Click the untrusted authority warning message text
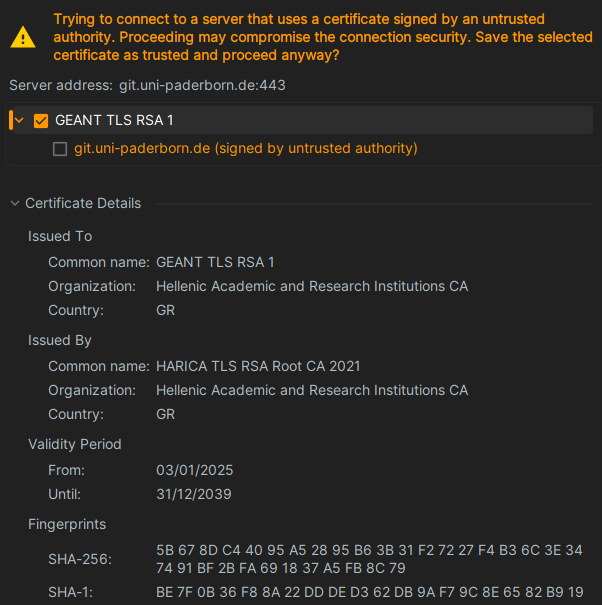The width and height of the screenshot is (602, 605). 322,37
